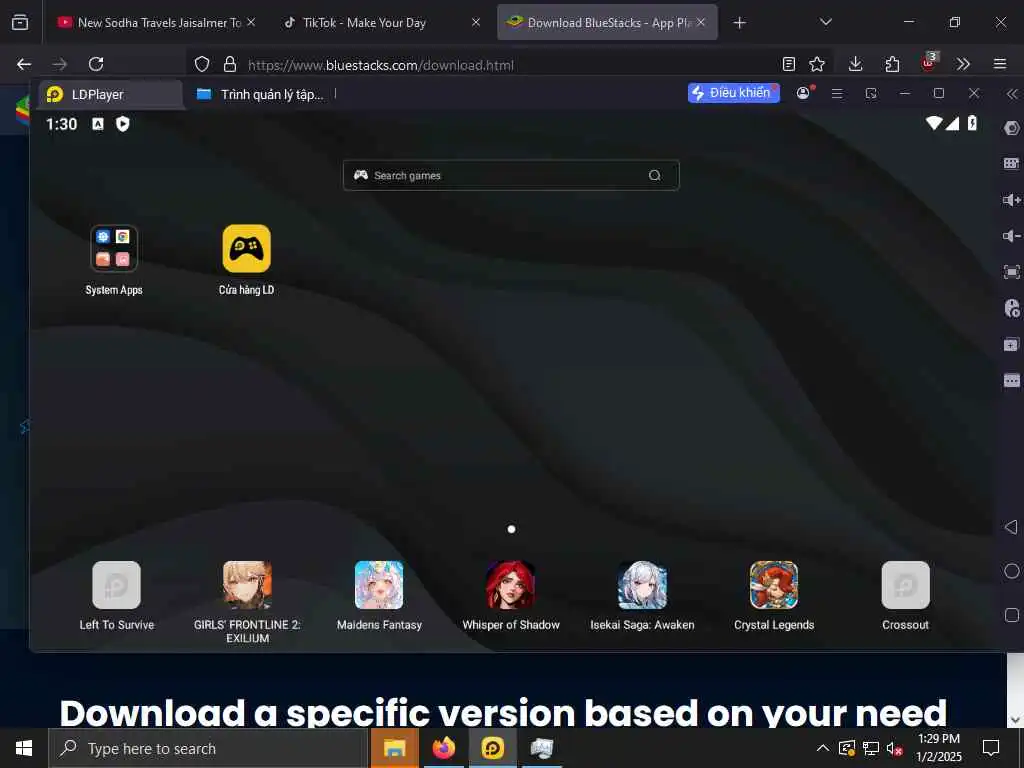Launch Isekai Saga: Awaken game
This screenshot has width=1024, height=768.
point(643,585)
